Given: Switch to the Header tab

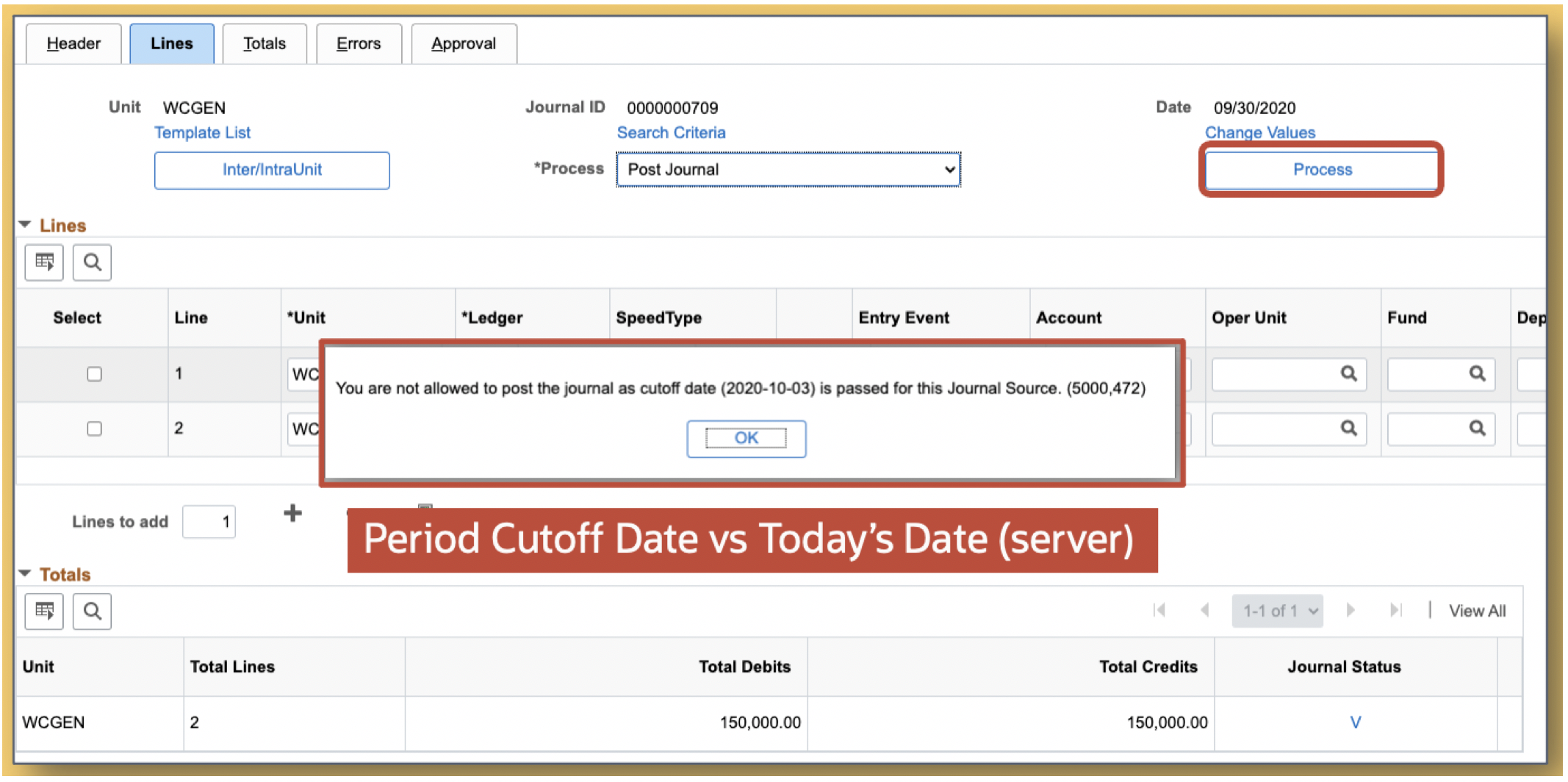Looking at the screenshot, I should 73,43.
